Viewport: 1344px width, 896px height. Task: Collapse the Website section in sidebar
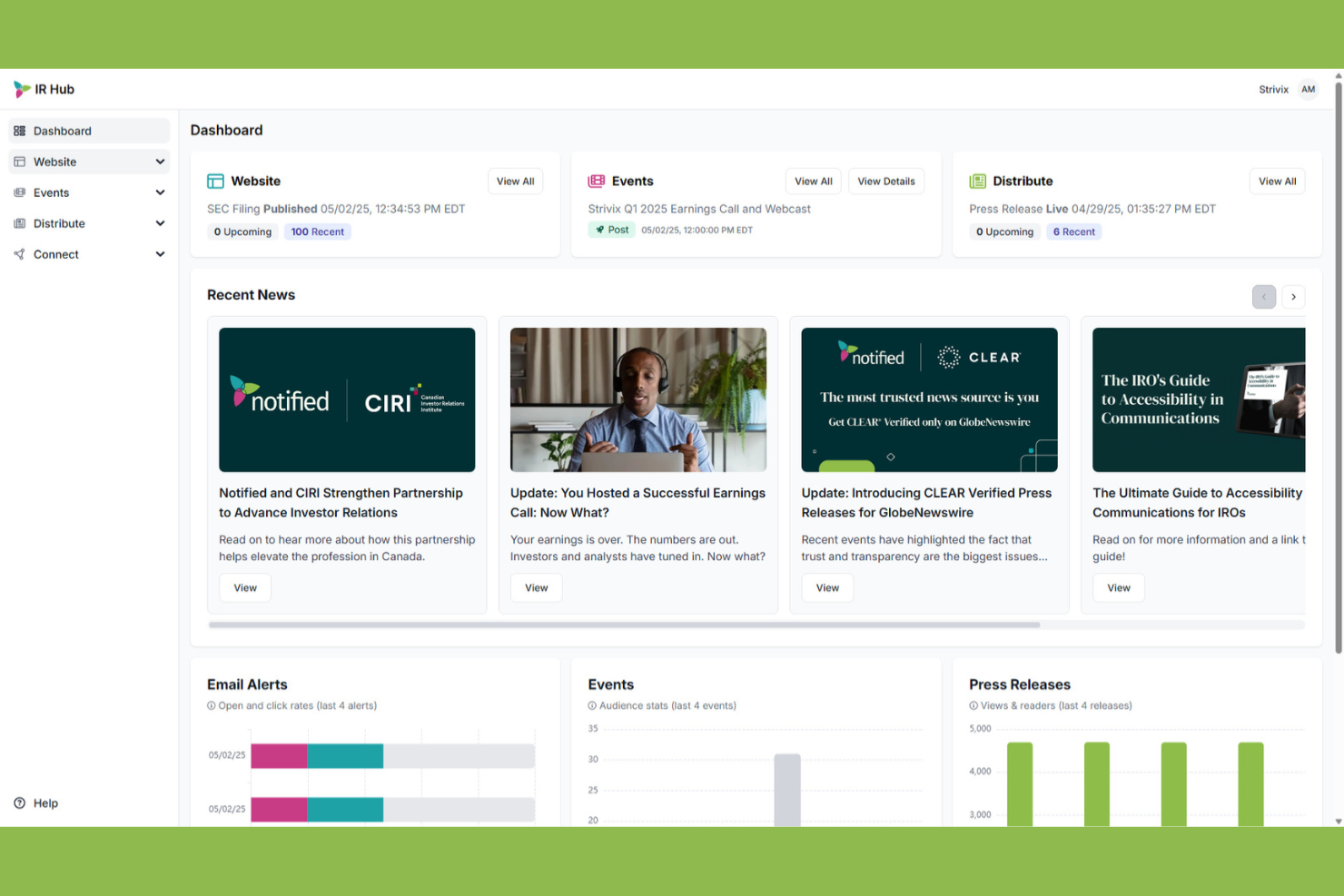pyautogui.click(x=160, y=162)
